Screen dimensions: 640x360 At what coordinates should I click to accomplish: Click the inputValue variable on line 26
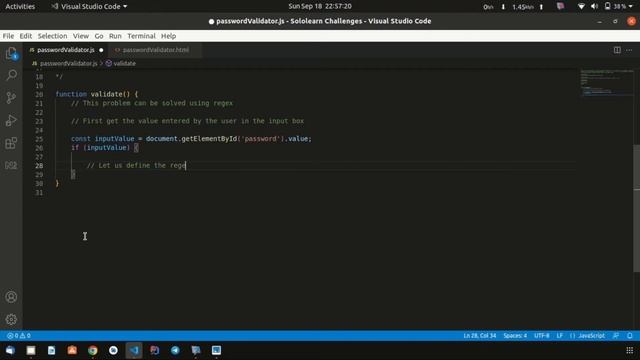click(x=107, y=148)
